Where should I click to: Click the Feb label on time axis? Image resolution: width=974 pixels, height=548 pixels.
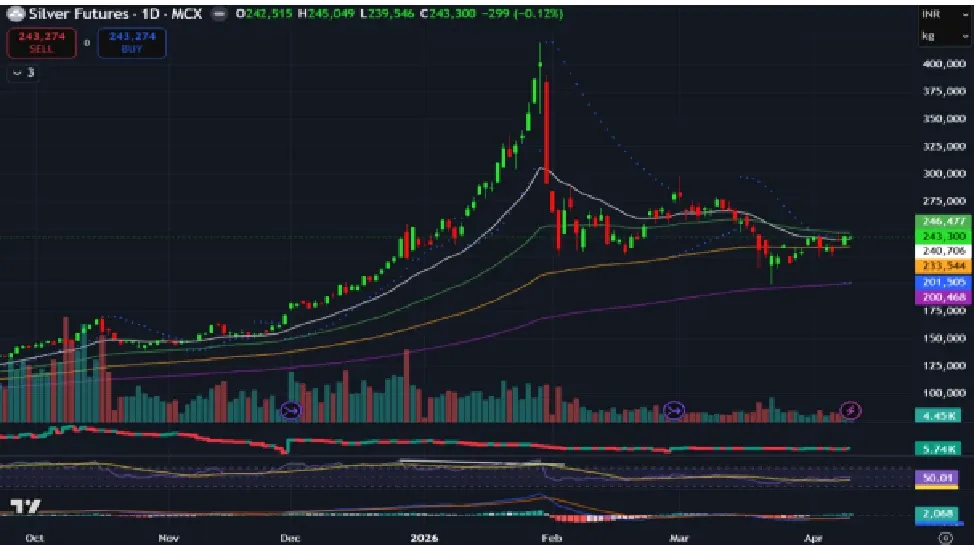tap(551, 538)
